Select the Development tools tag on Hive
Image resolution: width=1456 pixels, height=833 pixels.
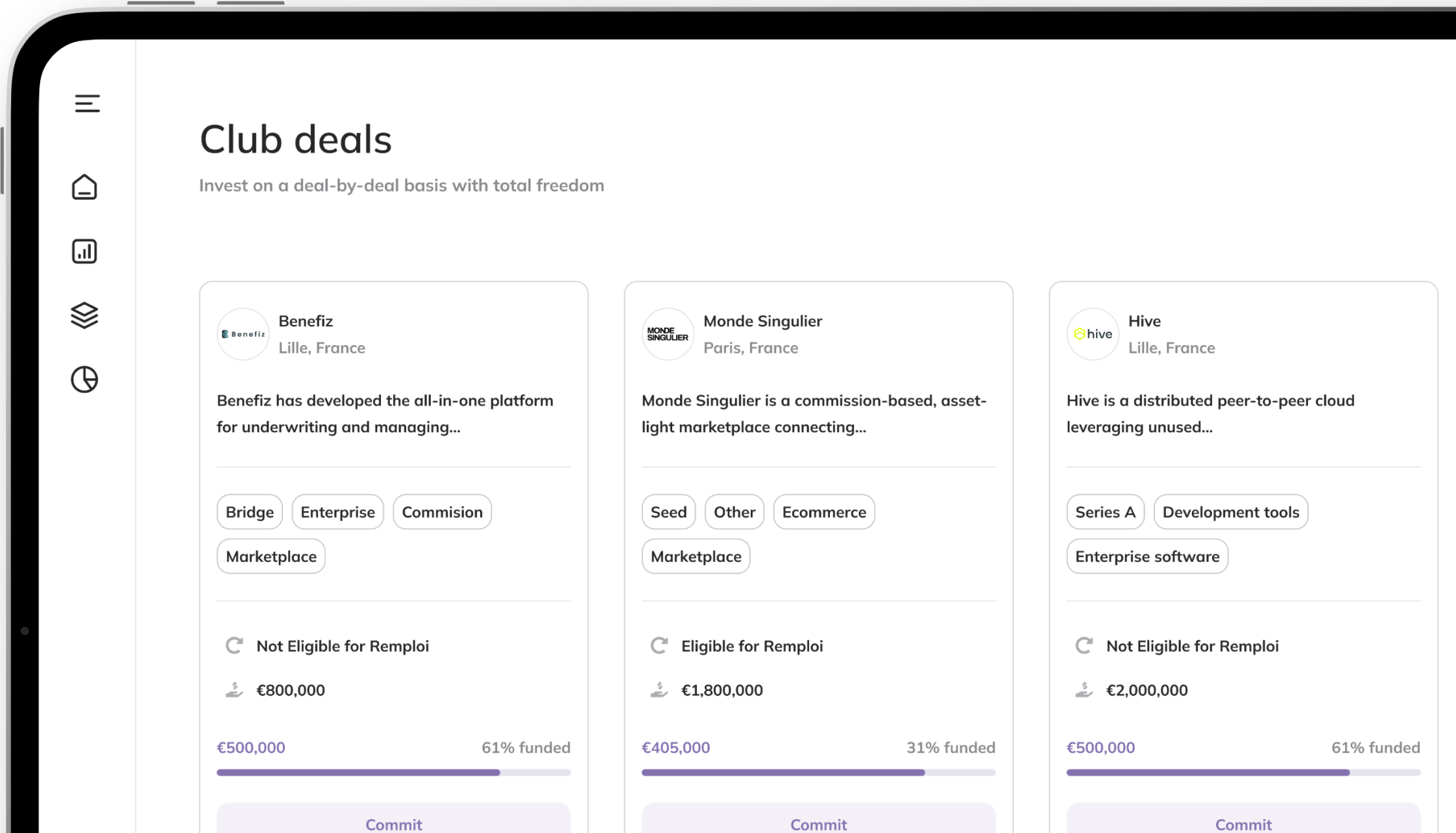[x=1231, y=512]
